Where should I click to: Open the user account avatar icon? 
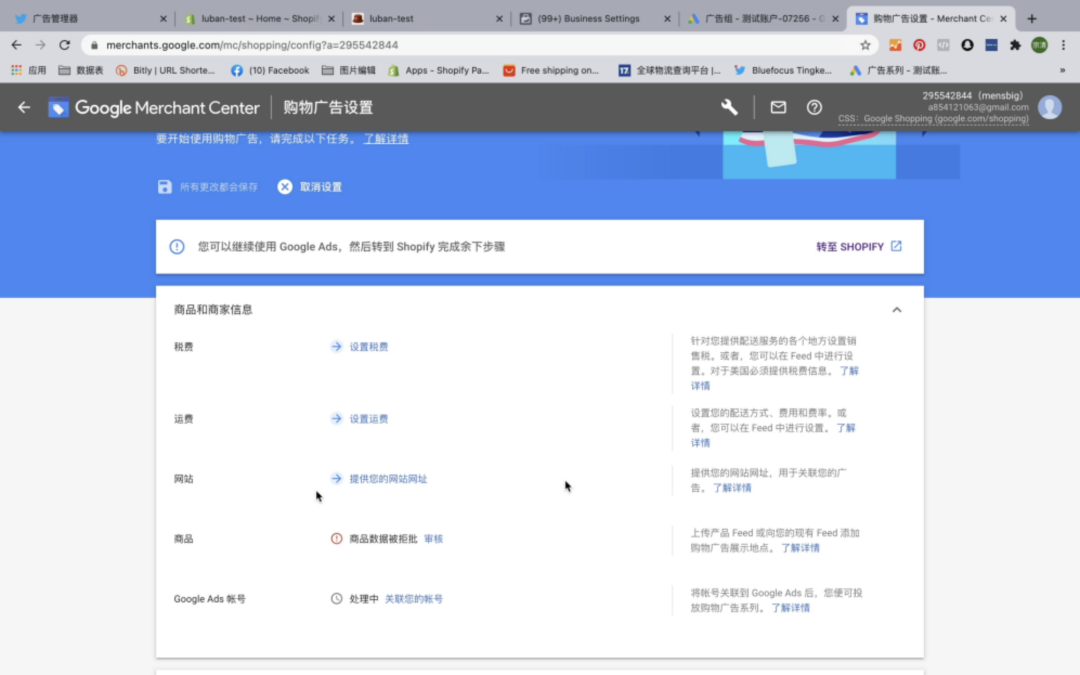click(1050, 107)
